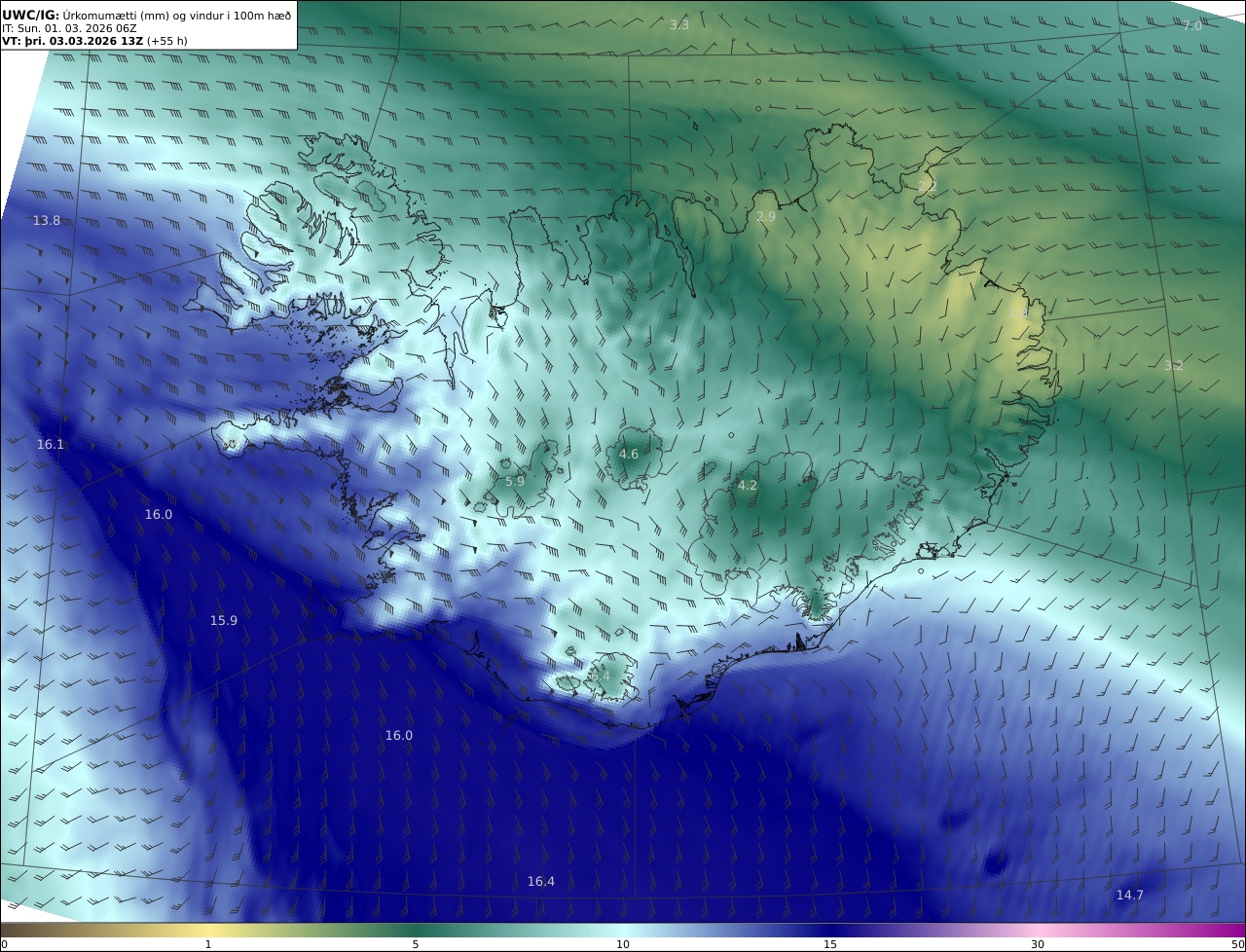Pick the dark green colorbar segment above tick 5
Screen dimensions: 1246x952
coord(416,930)
